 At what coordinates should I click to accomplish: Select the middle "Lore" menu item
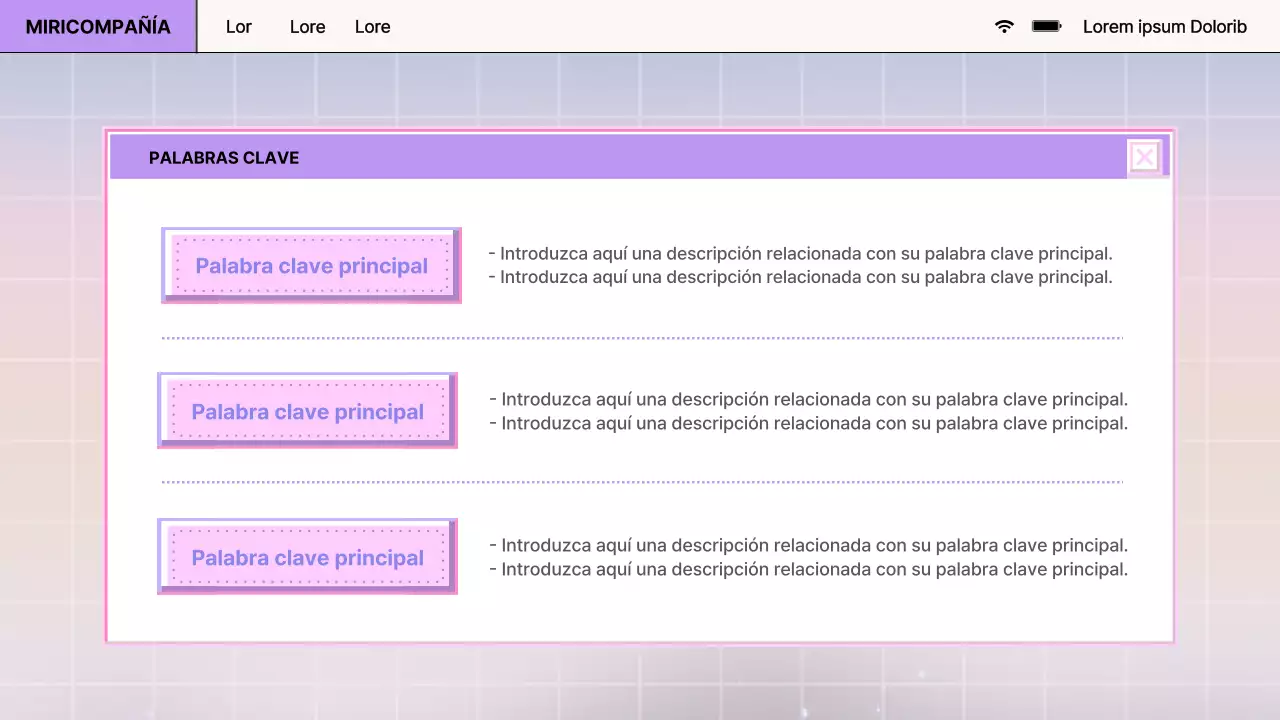tap(307, 27)
